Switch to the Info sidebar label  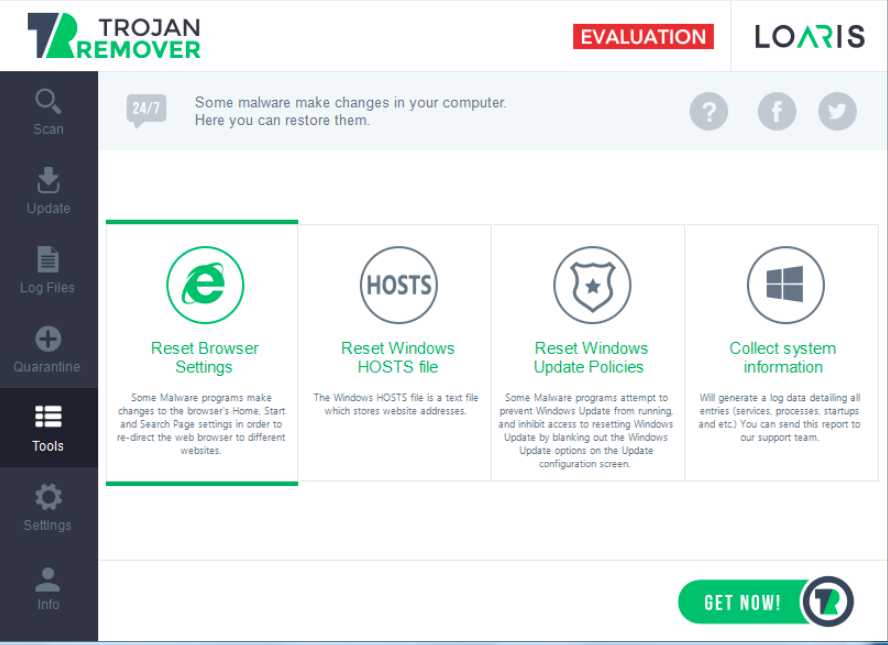(48, 605)
